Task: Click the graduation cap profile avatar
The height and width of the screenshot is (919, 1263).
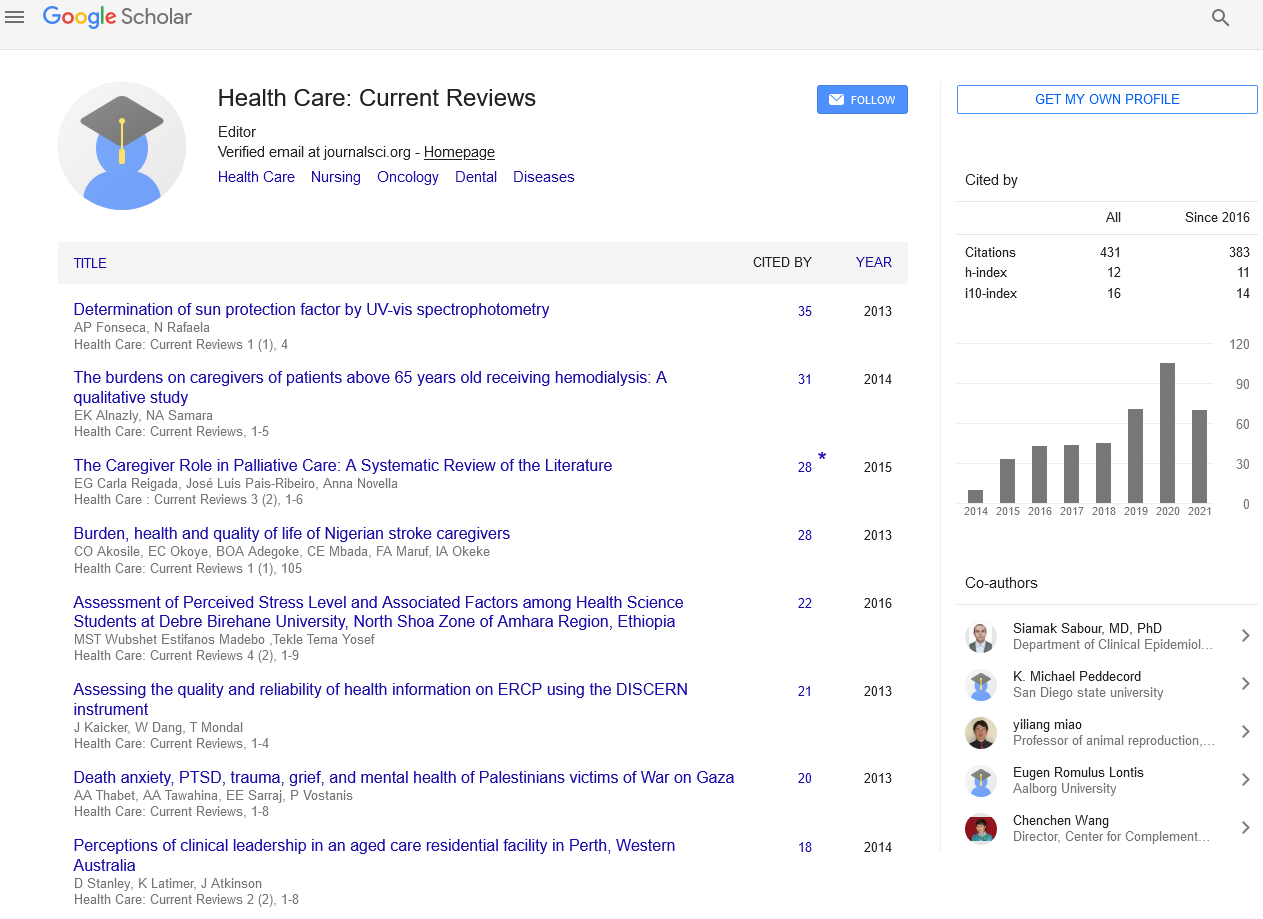Action: point(122,146)
